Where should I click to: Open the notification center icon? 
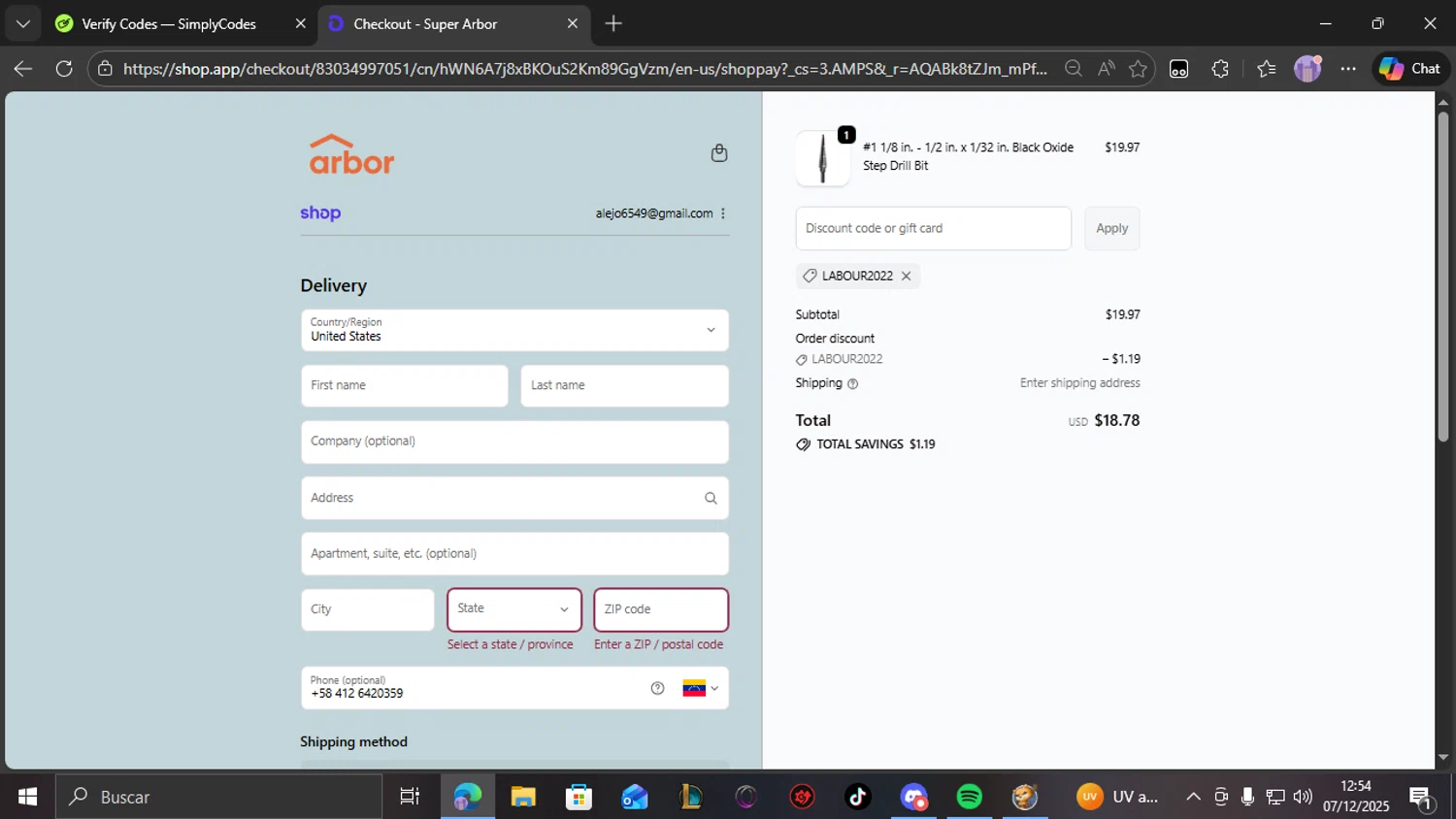point(1421,798)
